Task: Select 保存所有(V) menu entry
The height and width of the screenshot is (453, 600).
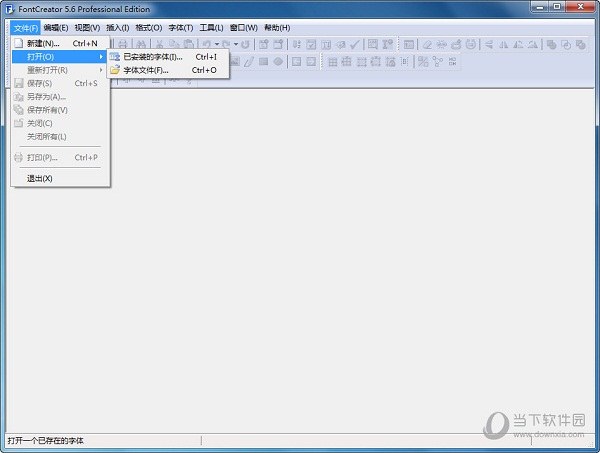Action: [x=60, y=110]
